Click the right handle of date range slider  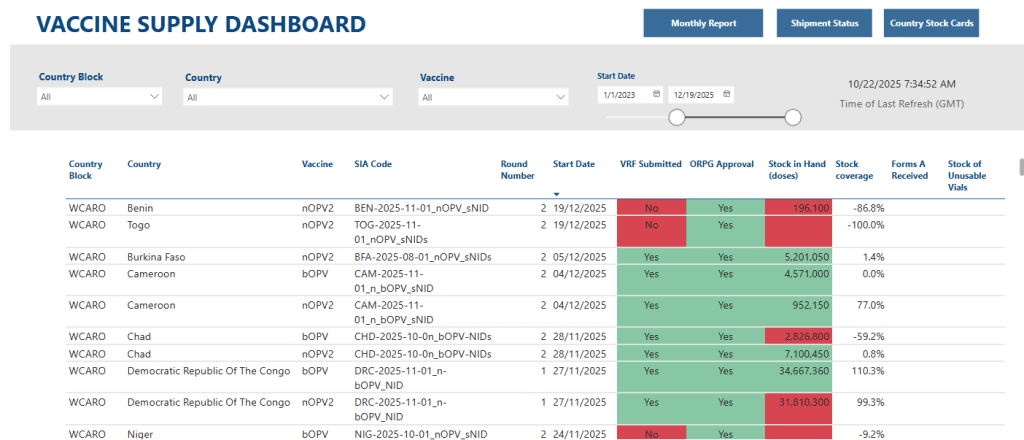coord(793,117)
